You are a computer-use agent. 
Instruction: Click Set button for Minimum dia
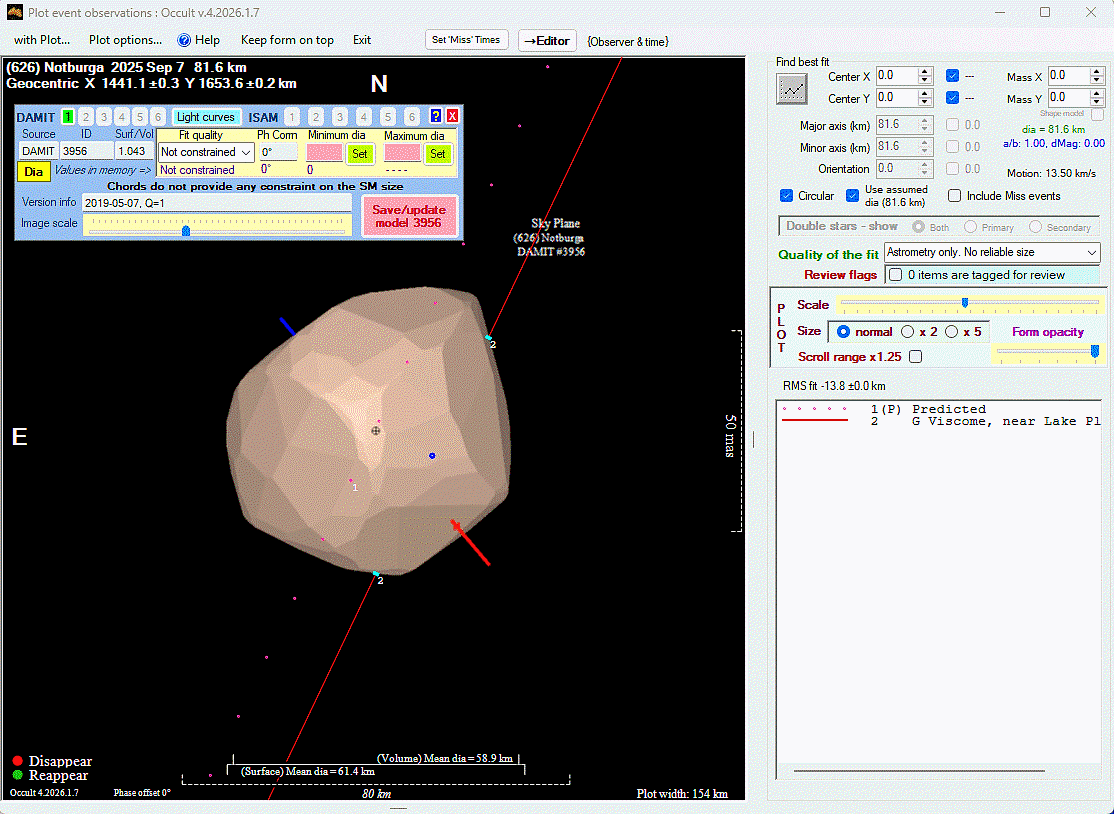click(x=359, y=154)
